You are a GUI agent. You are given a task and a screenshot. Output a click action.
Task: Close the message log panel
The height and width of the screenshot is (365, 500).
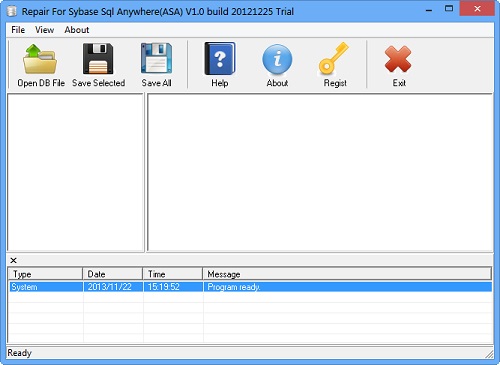[x=13, y=260]
